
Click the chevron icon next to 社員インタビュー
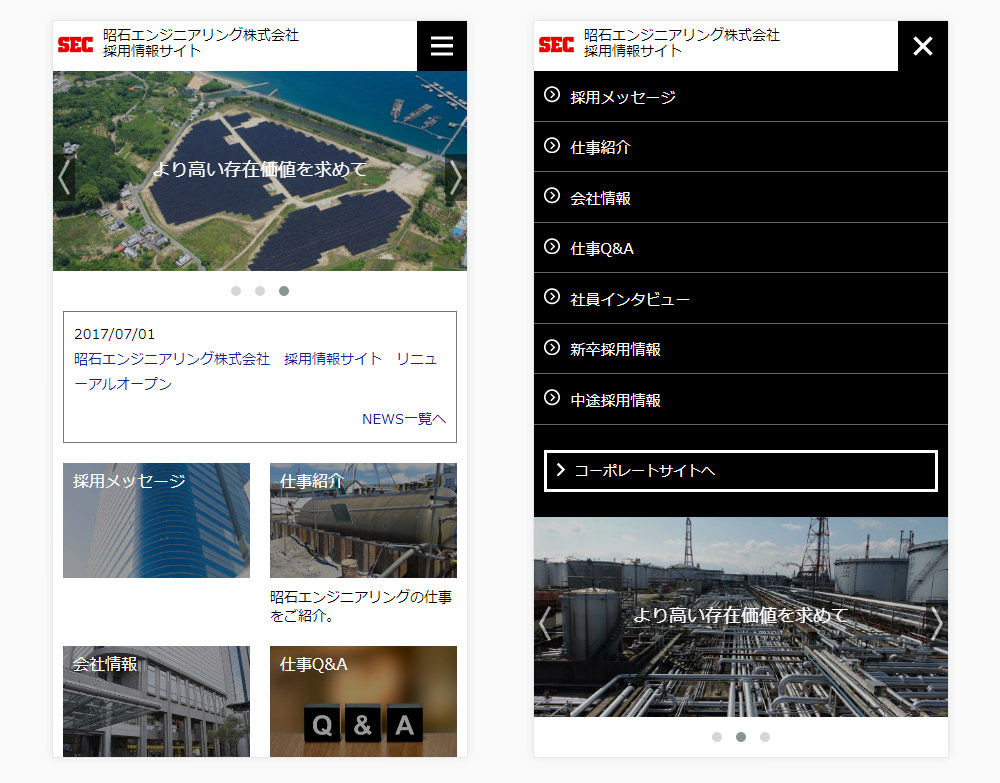tap(551, 298)
